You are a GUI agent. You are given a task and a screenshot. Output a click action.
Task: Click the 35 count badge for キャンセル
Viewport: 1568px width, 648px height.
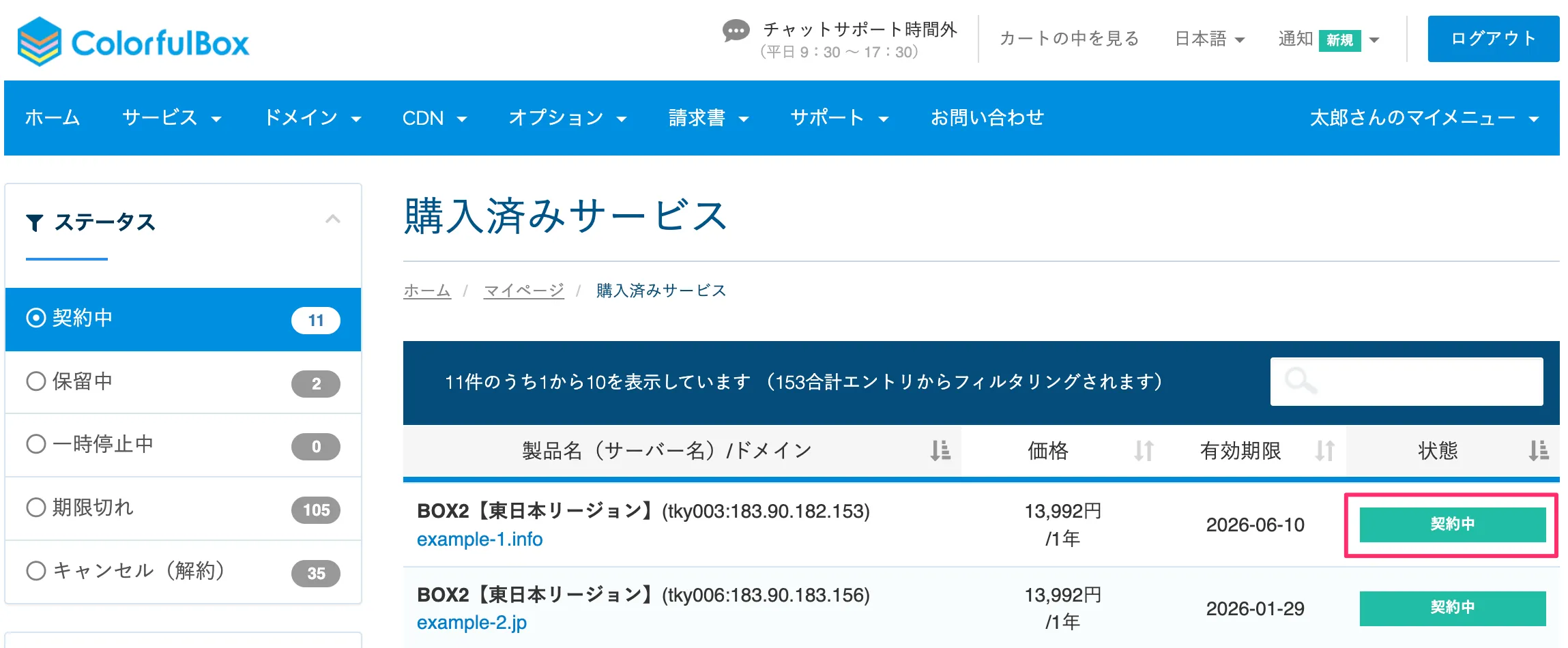(x=316, y=574)
